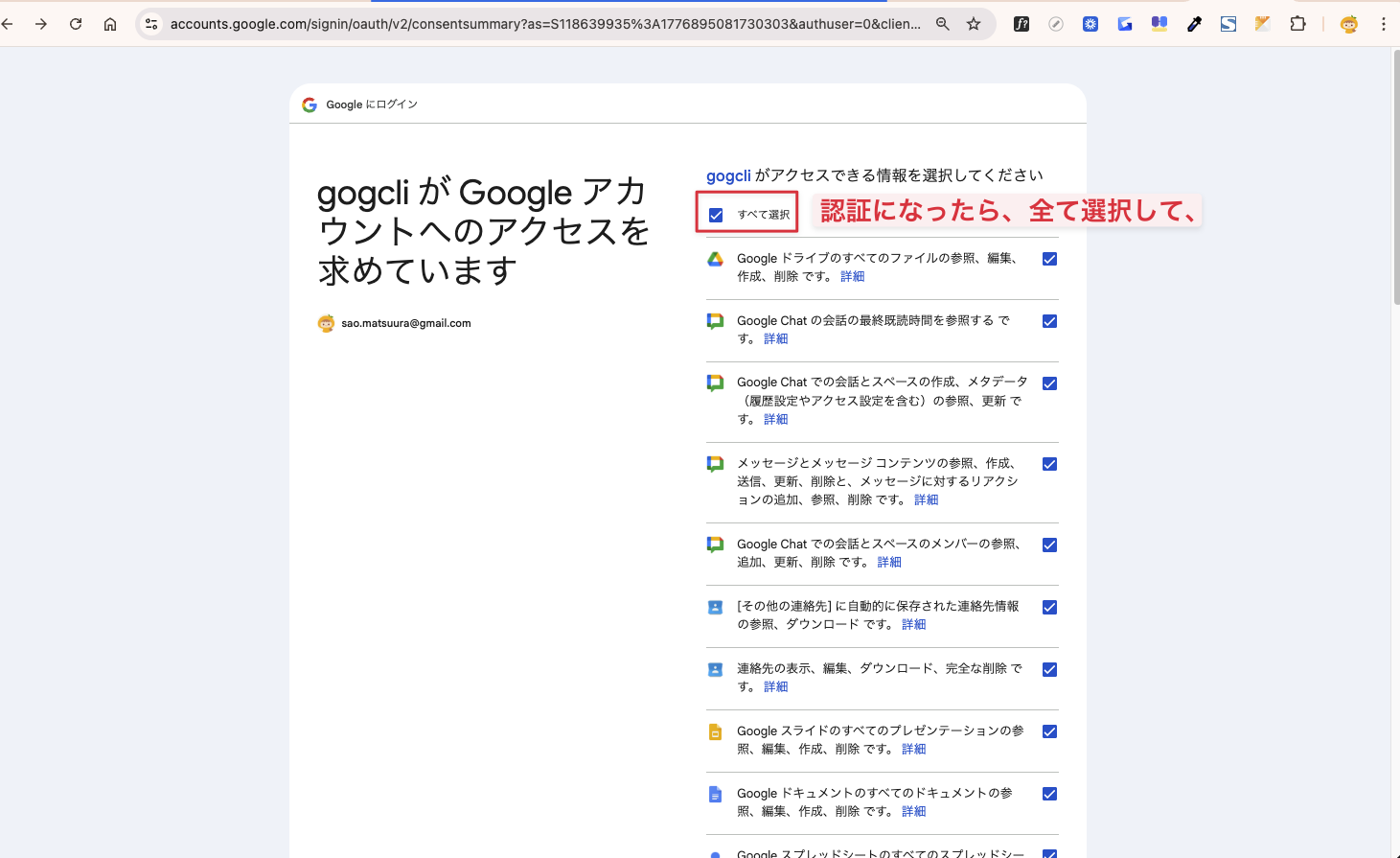Open 詳細 link for Google ドキュメント permission
This screenshot has width=1400, height=858.
914,811
